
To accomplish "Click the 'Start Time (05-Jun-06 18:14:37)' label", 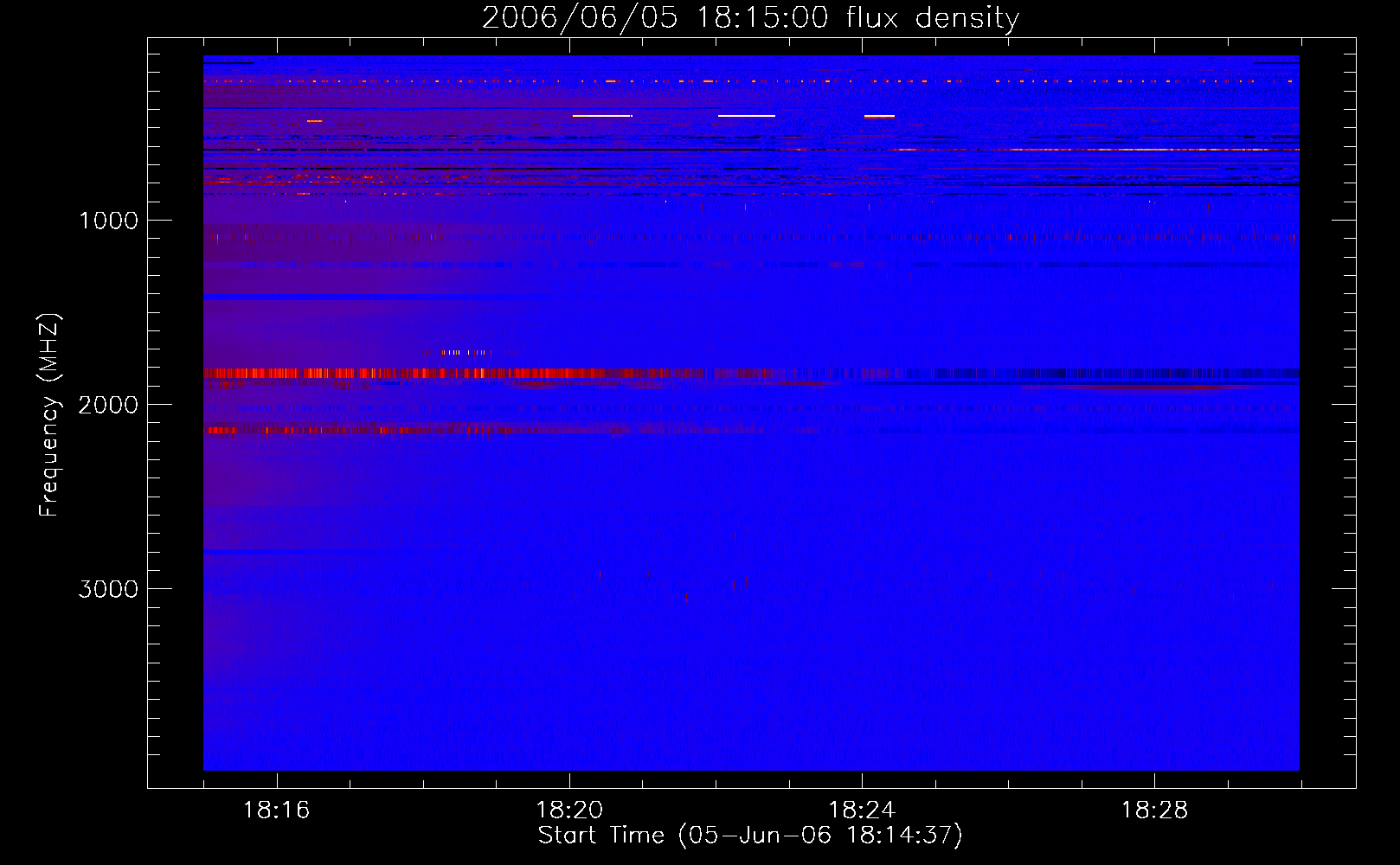I will click(750, 836).
